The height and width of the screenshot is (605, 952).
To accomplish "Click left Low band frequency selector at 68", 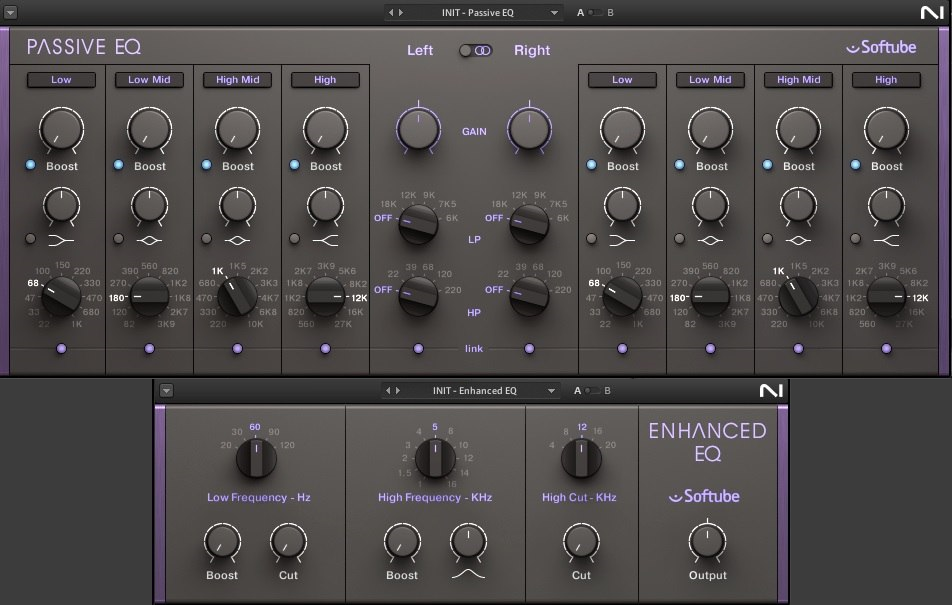I will click(x=33, y=283).
